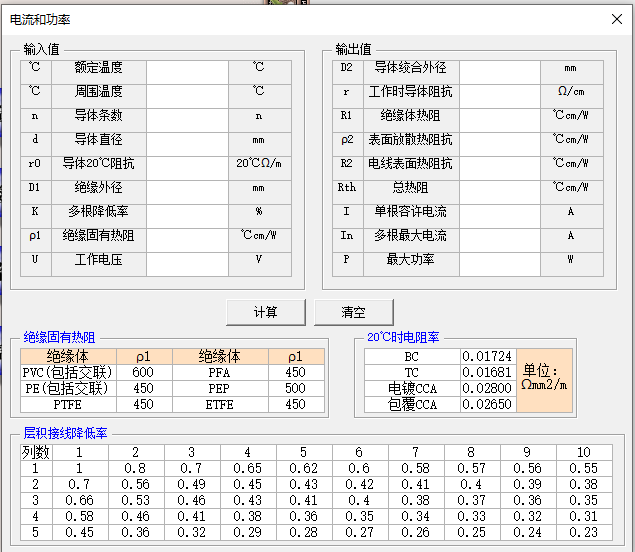This screenshot has width=635, height=552.
Task: Select the 总热阻 output field
Action: [x=499, y=189]
